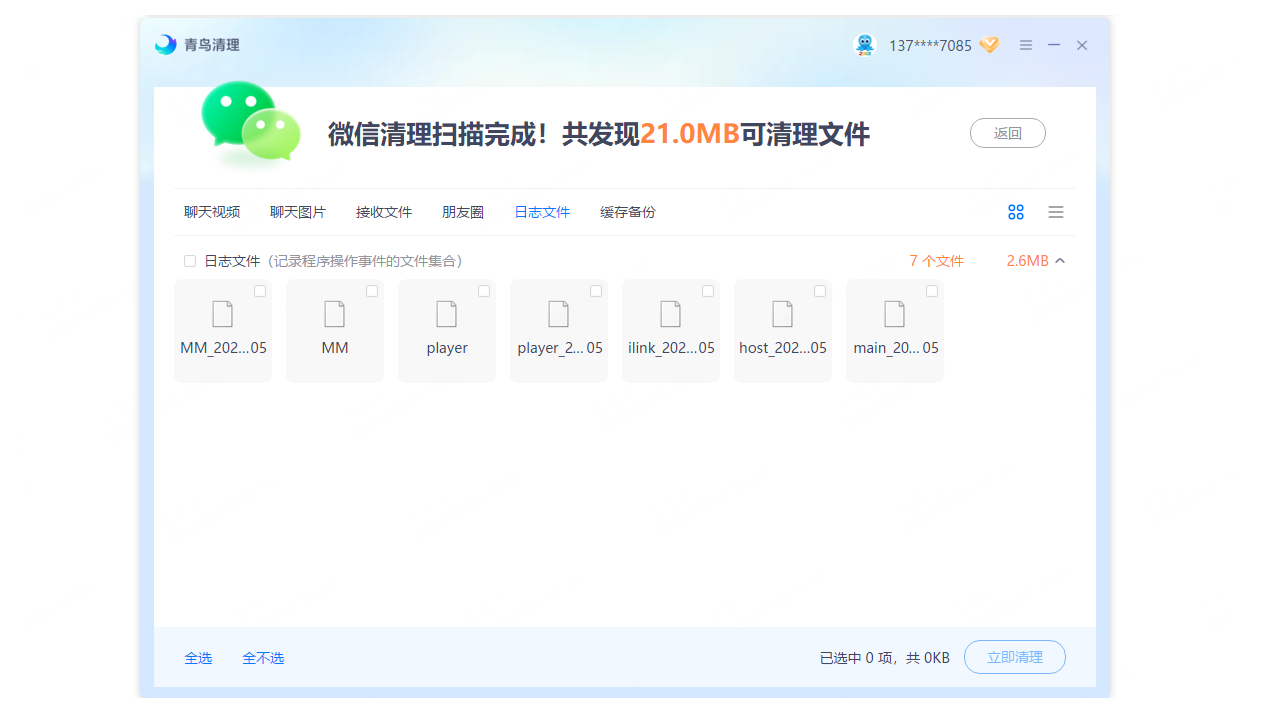Open the 朋友圈 tab
Viewport: 1280px width, 720px height.
[463, 212]
